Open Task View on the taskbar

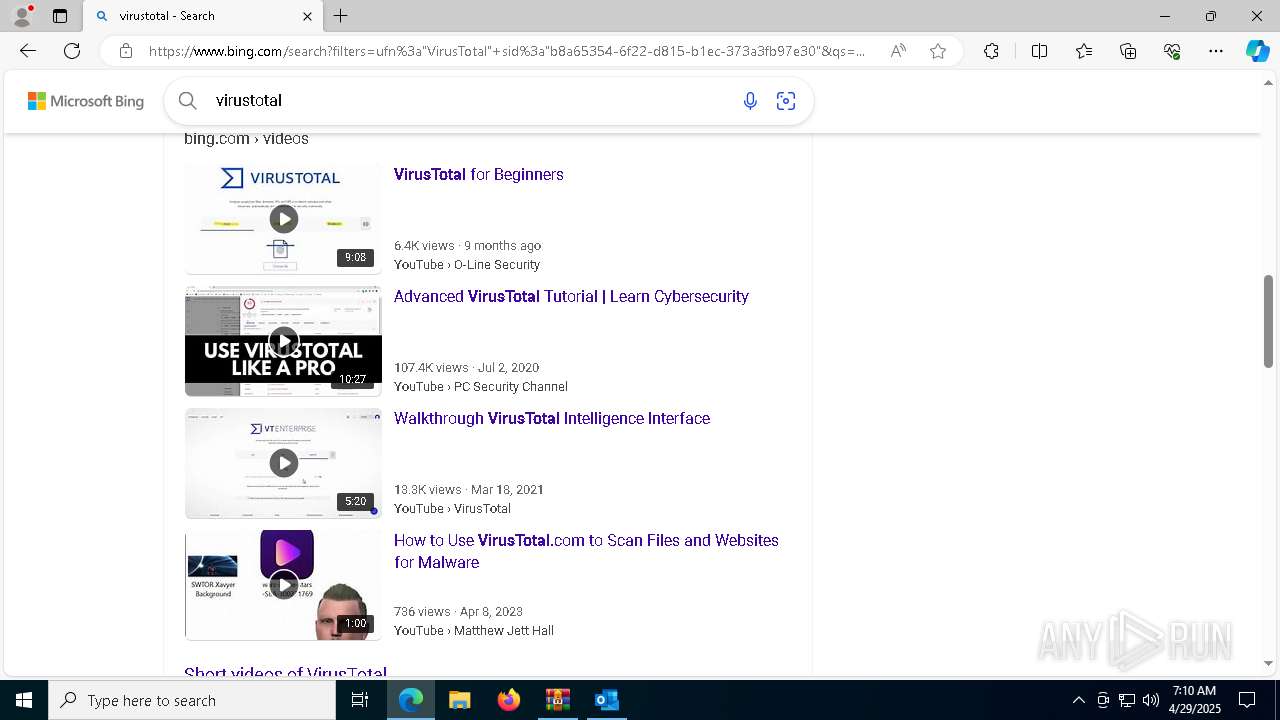tap(360, 700)
